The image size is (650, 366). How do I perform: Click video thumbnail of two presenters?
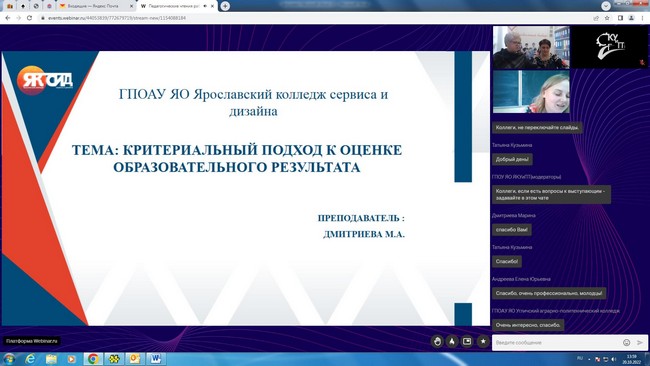(531, 47)
